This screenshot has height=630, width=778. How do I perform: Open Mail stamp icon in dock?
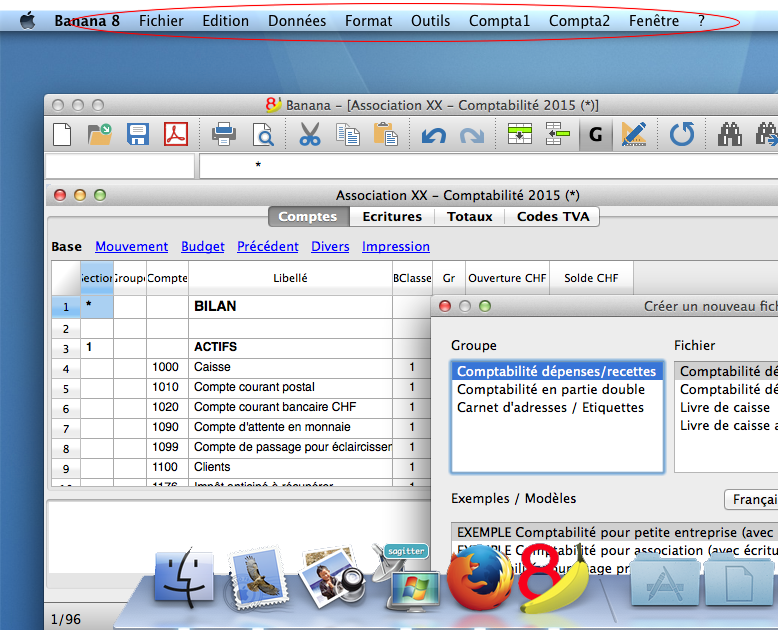tap(258, 578)
